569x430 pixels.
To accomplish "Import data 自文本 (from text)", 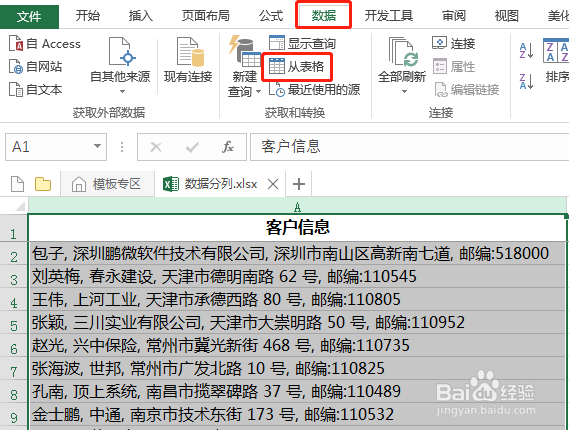I will click(36, 90).
